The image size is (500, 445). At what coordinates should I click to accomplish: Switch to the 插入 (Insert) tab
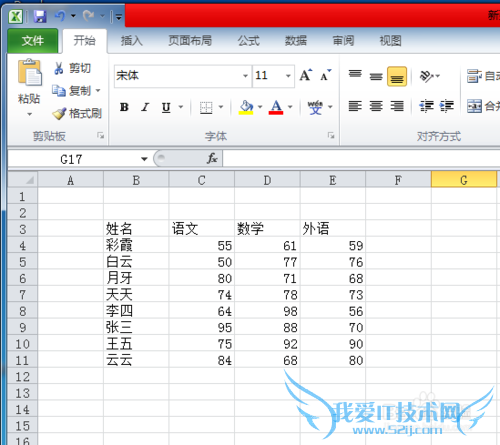(132, 41)
